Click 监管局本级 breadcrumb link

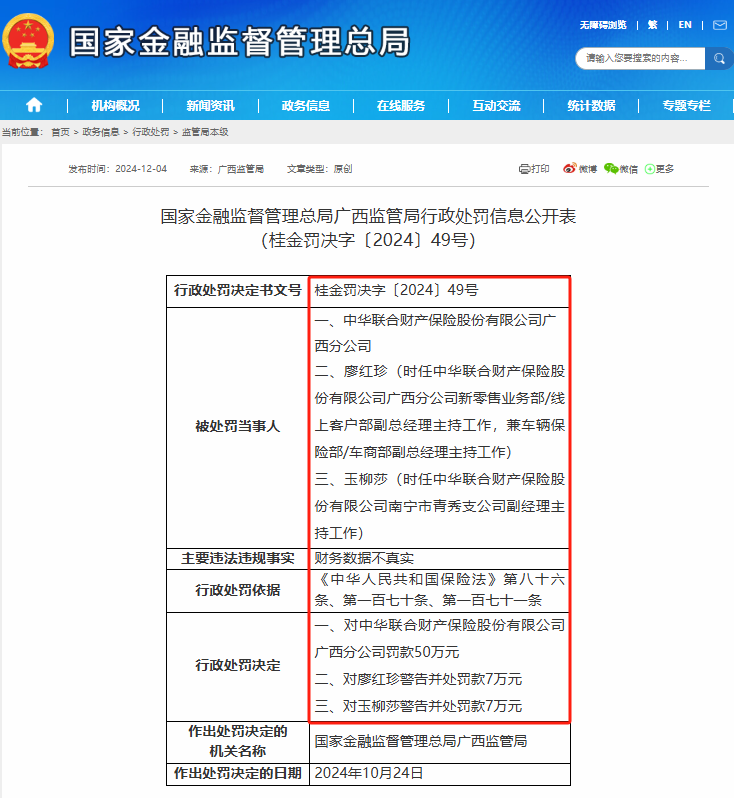(205, 132)
